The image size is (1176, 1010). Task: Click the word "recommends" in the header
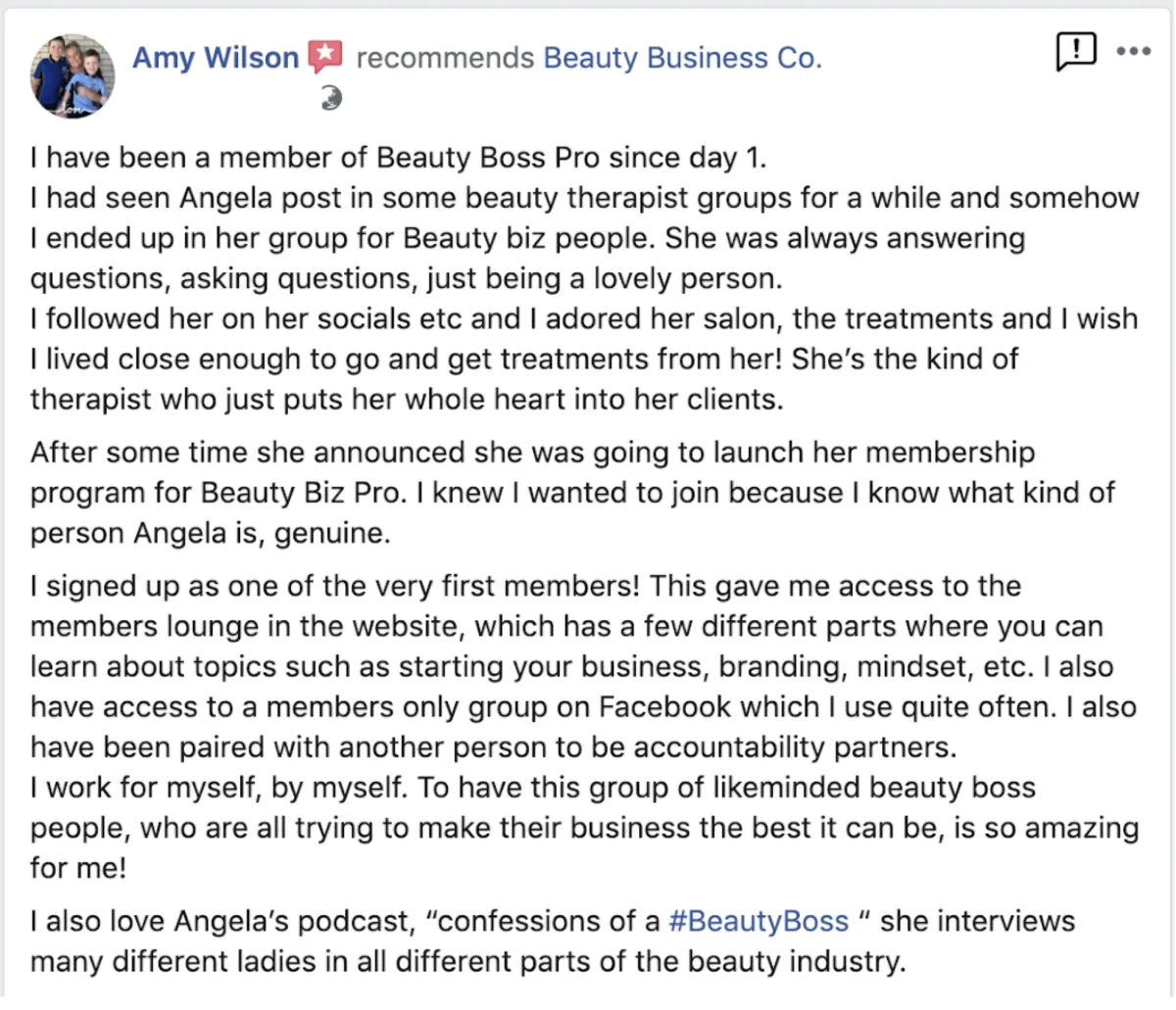pos(445,58)
